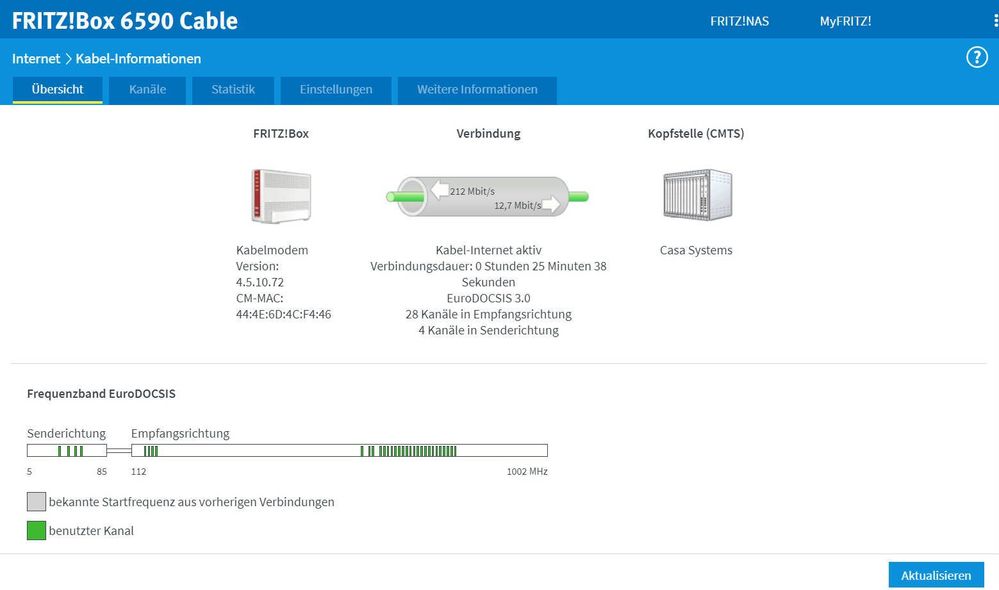Click the Senderichtung frequency band bar
999x590 pixels.
click(67, 451)
